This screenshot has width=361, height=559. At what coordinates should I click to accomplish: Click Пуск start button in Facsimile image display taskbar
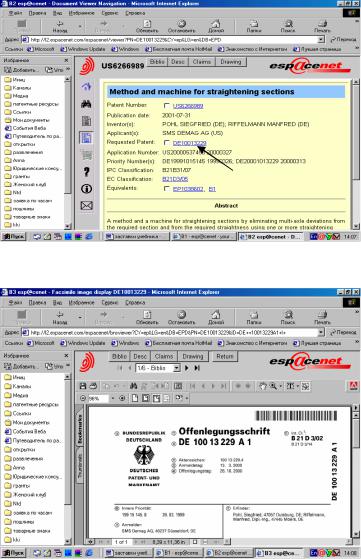click(x=14, y=553)
